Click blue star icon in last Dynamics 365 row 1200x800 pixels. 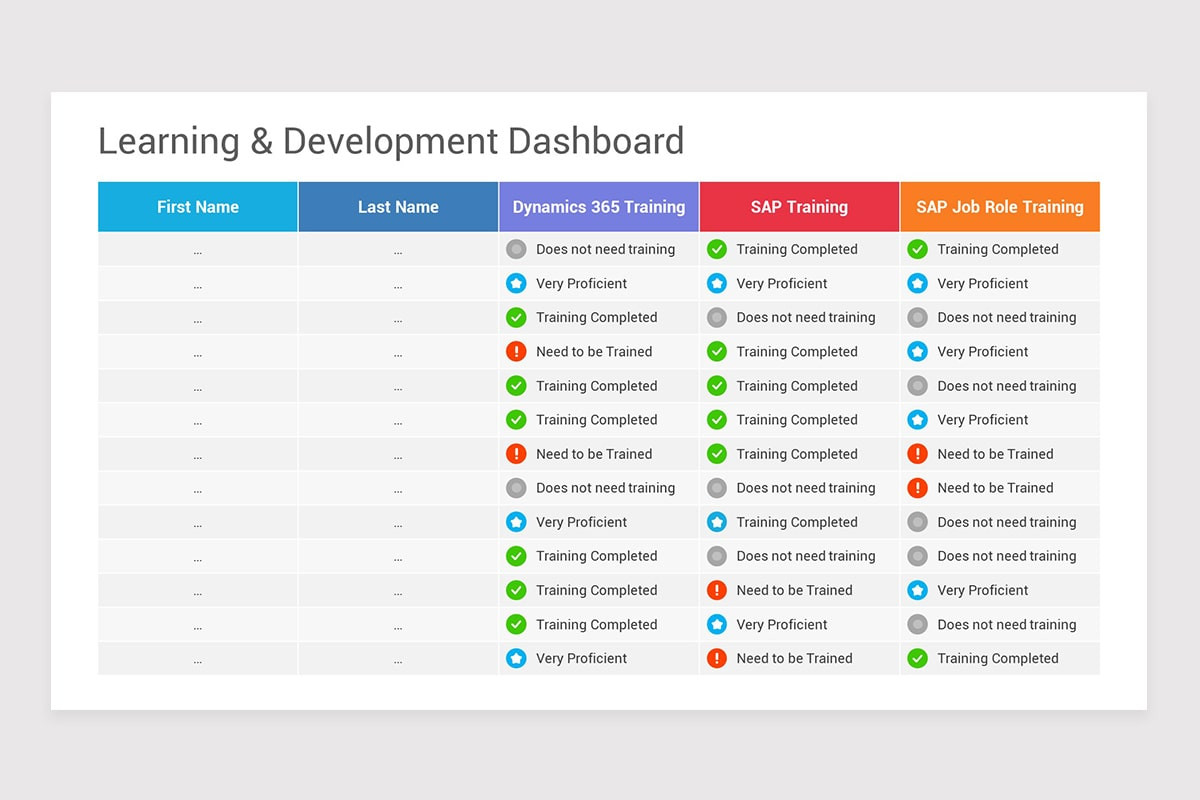516,658
